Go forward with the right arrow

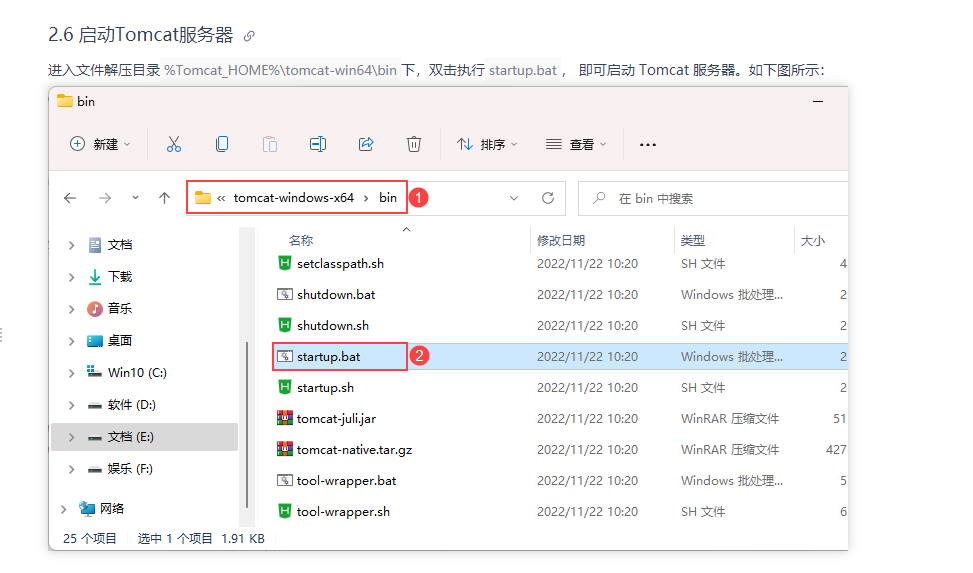[105, 198]
